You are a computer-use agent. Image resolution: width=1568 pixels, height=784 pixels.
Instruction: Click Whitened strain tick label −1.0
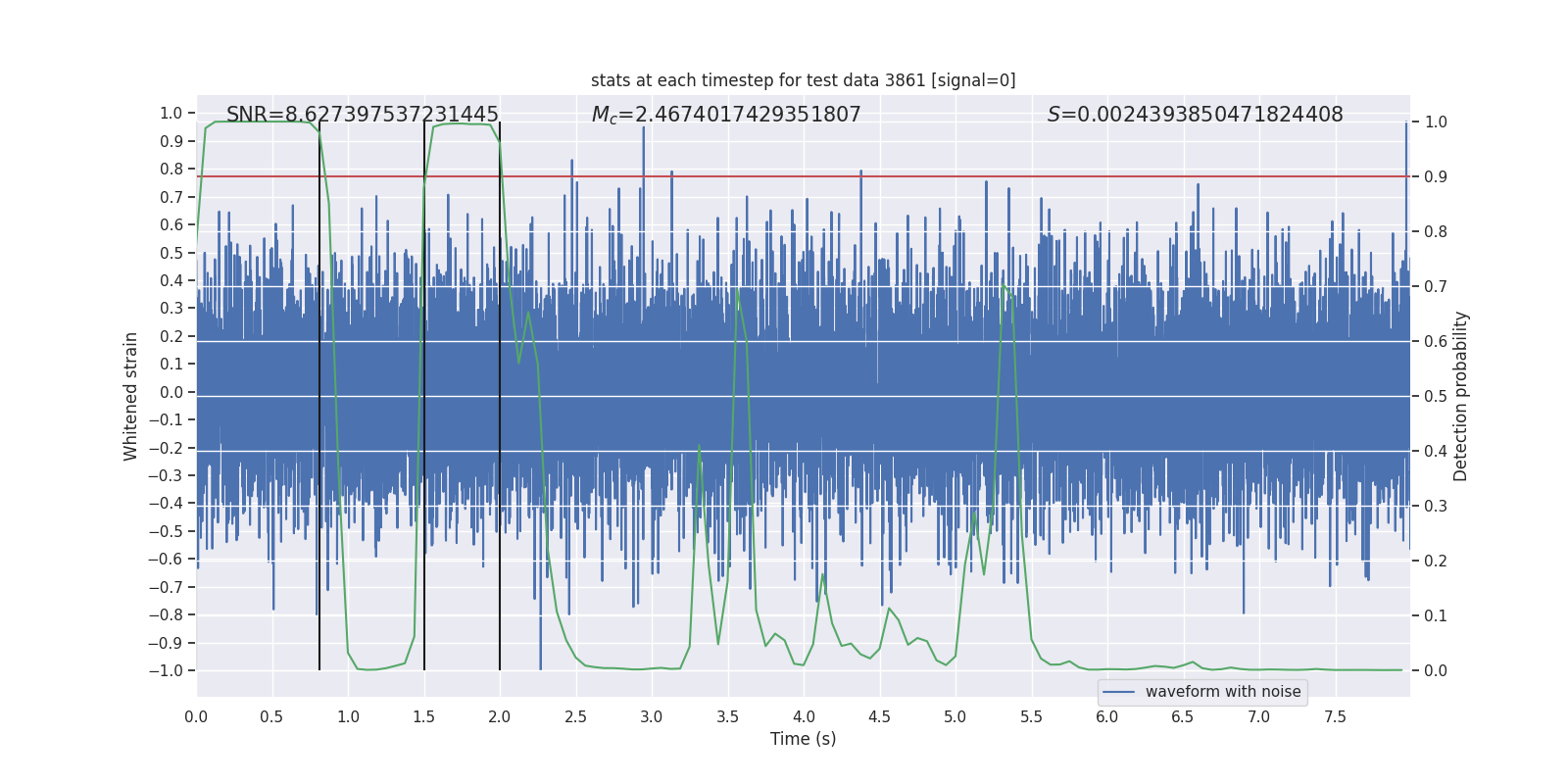coord(166,671)
